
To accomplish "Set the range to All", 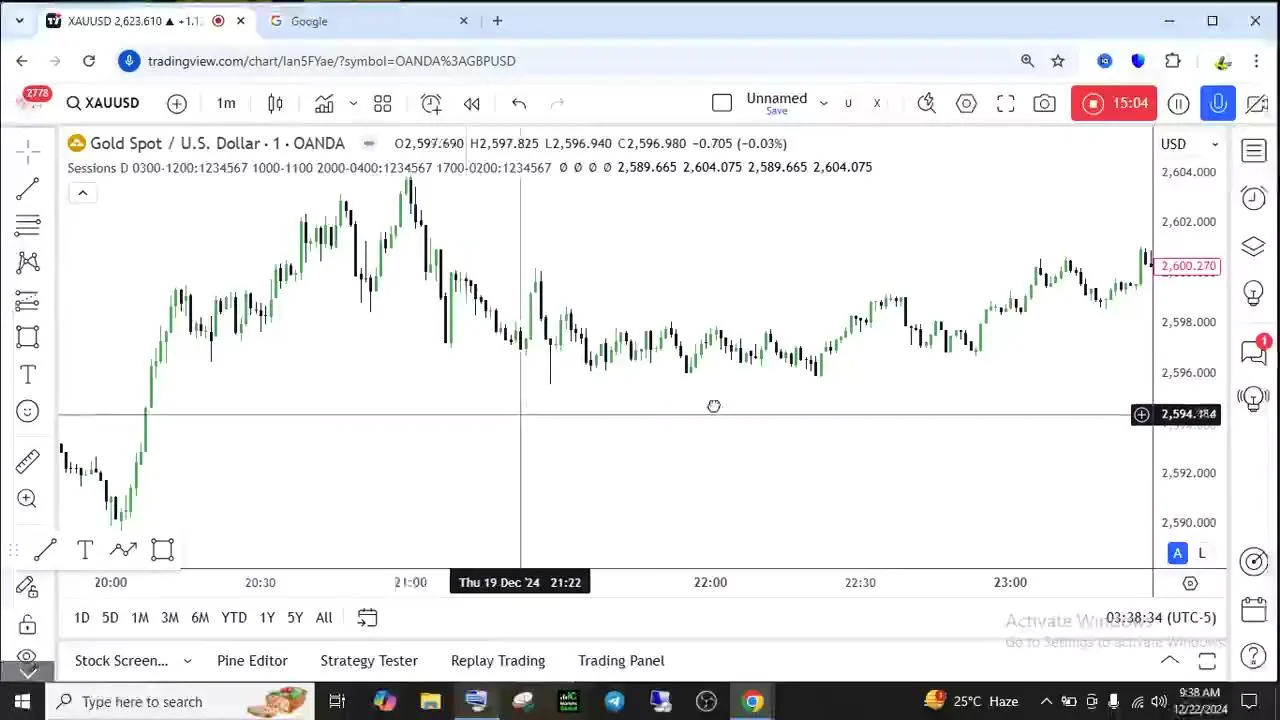I will (324, 617).
